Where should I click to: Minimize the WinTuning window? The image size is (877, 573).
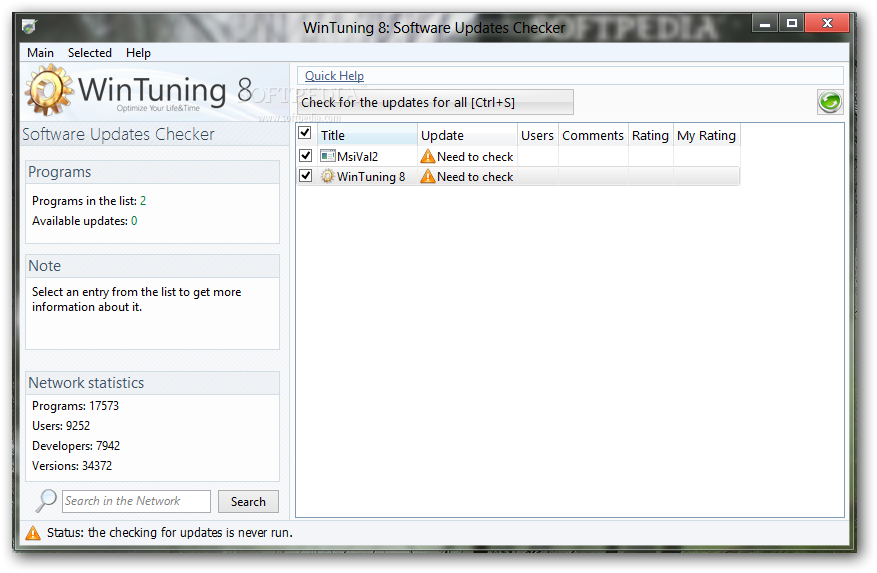[765, 24]
